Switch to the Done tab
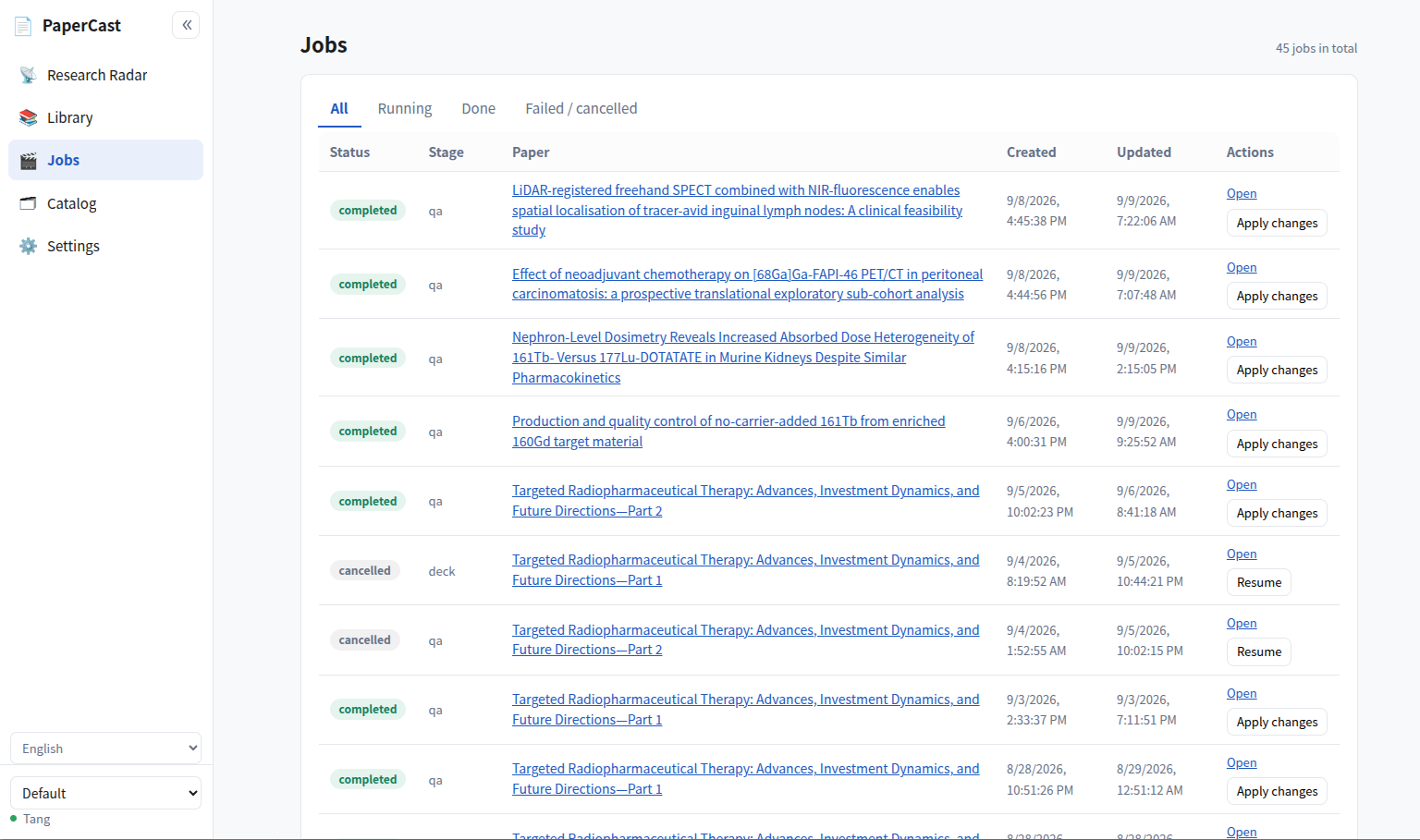Viewport: 1420px width, 840px height. click(x=479, y=108)
